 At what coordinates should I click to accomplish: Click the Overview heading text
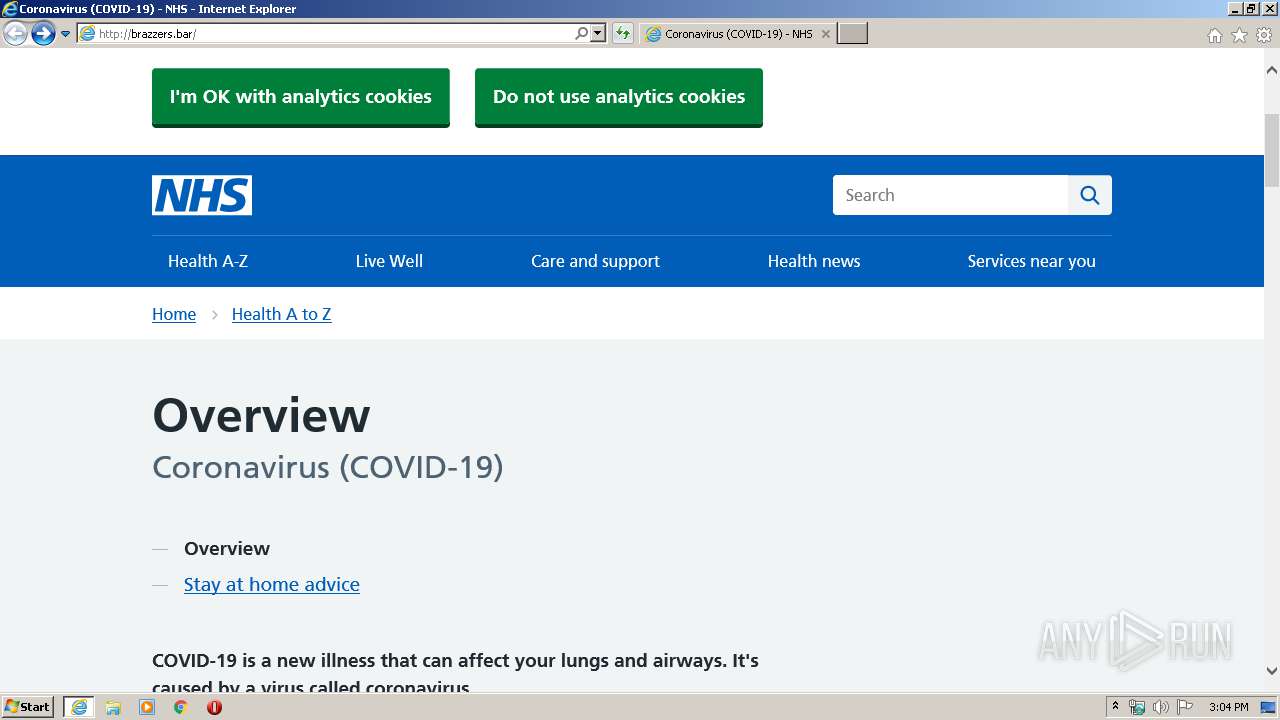[261, 415]
